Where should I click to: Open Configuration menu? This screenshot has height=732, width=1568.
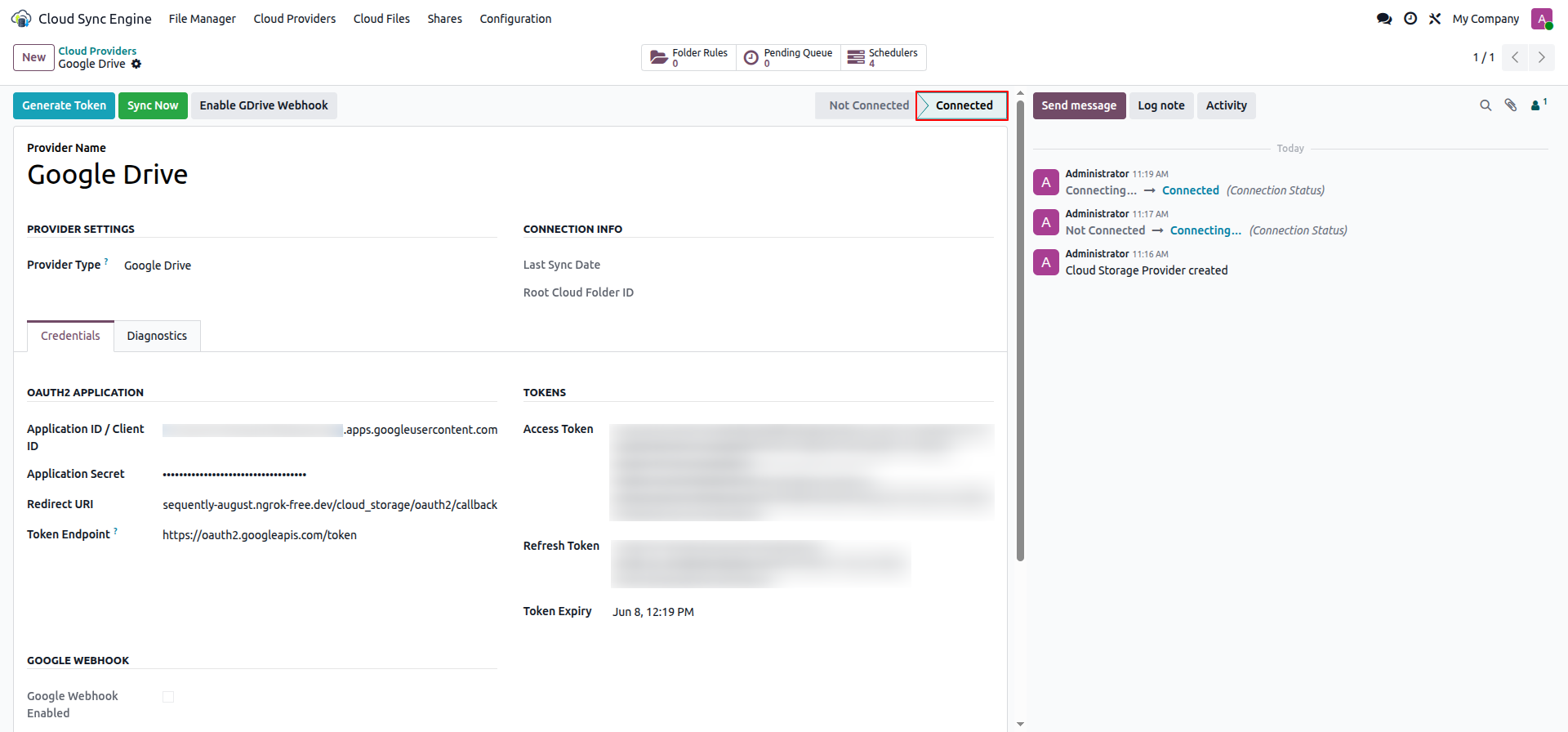click(x=515, y=18)
